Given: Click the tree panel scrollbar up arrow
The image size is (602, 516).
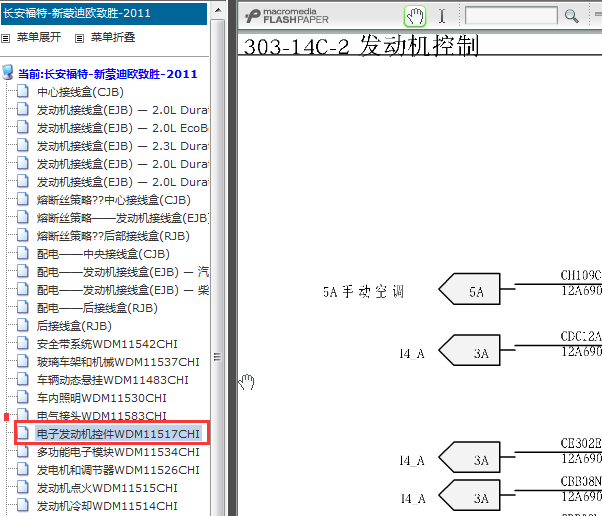Looking at the screenshot, I should (218, 10).
